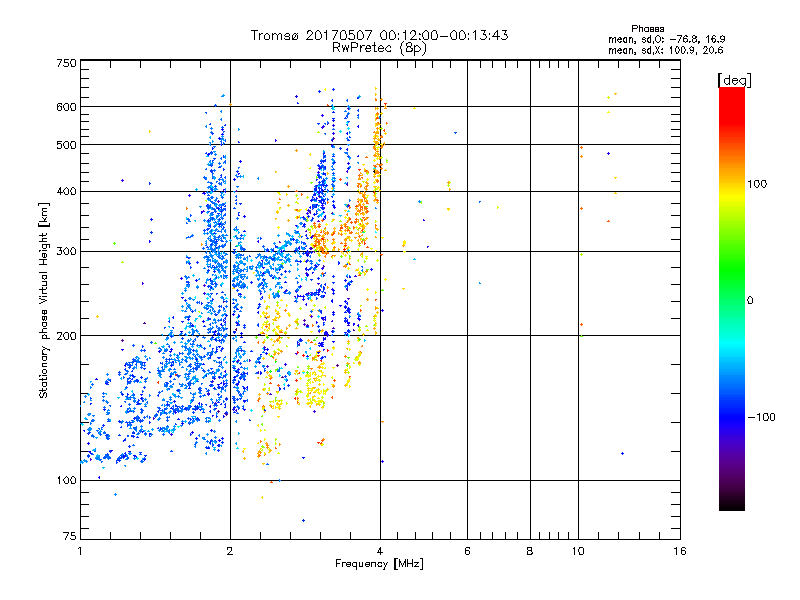Click the colorbar tick label "-100"
The image size is (800, 600).
point(762,417)
